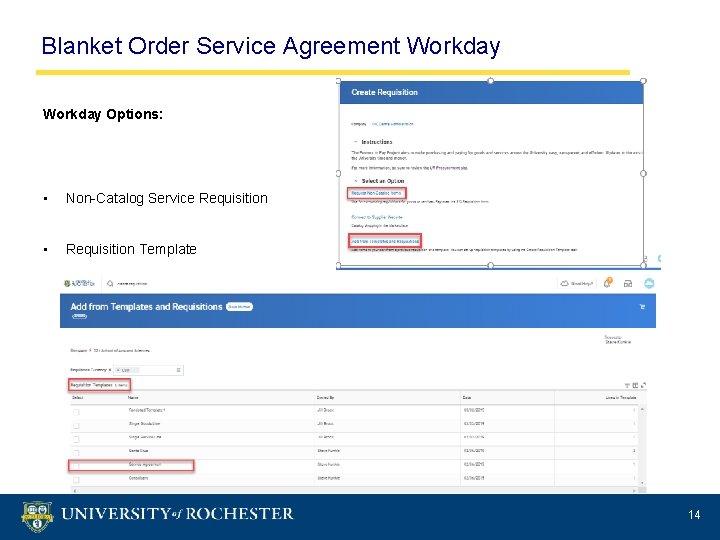
Task: Open Add from Templates and Requisitions link
Action: tap(385, 241)
